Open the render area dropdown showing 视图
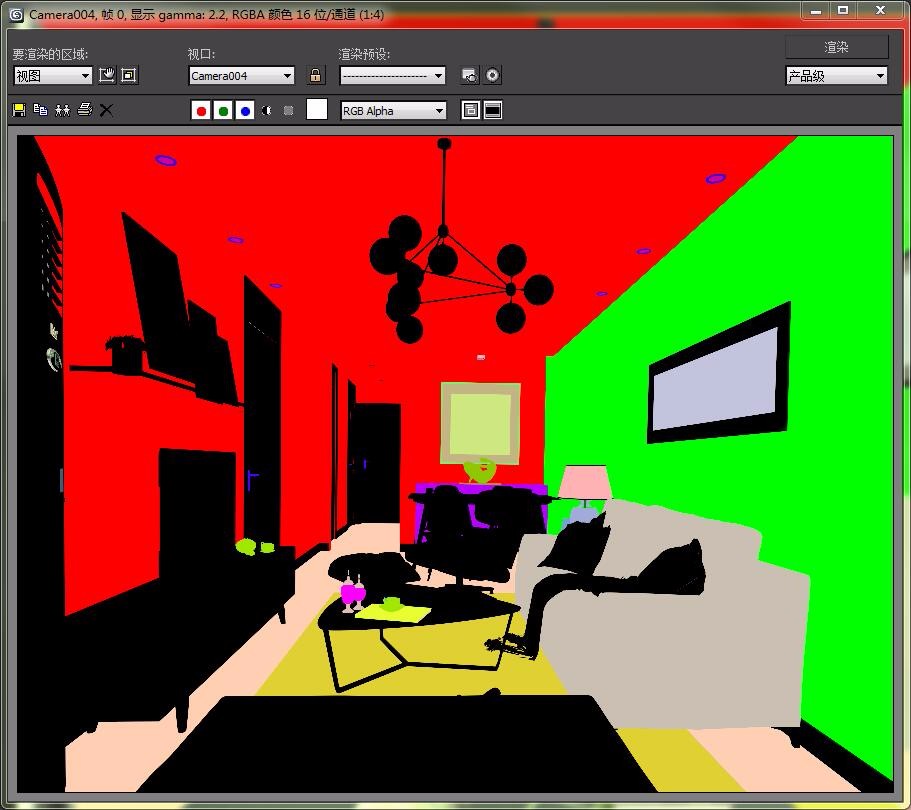Image resolution: width=911 pixels, height=810 pixels. pos(53,75)
